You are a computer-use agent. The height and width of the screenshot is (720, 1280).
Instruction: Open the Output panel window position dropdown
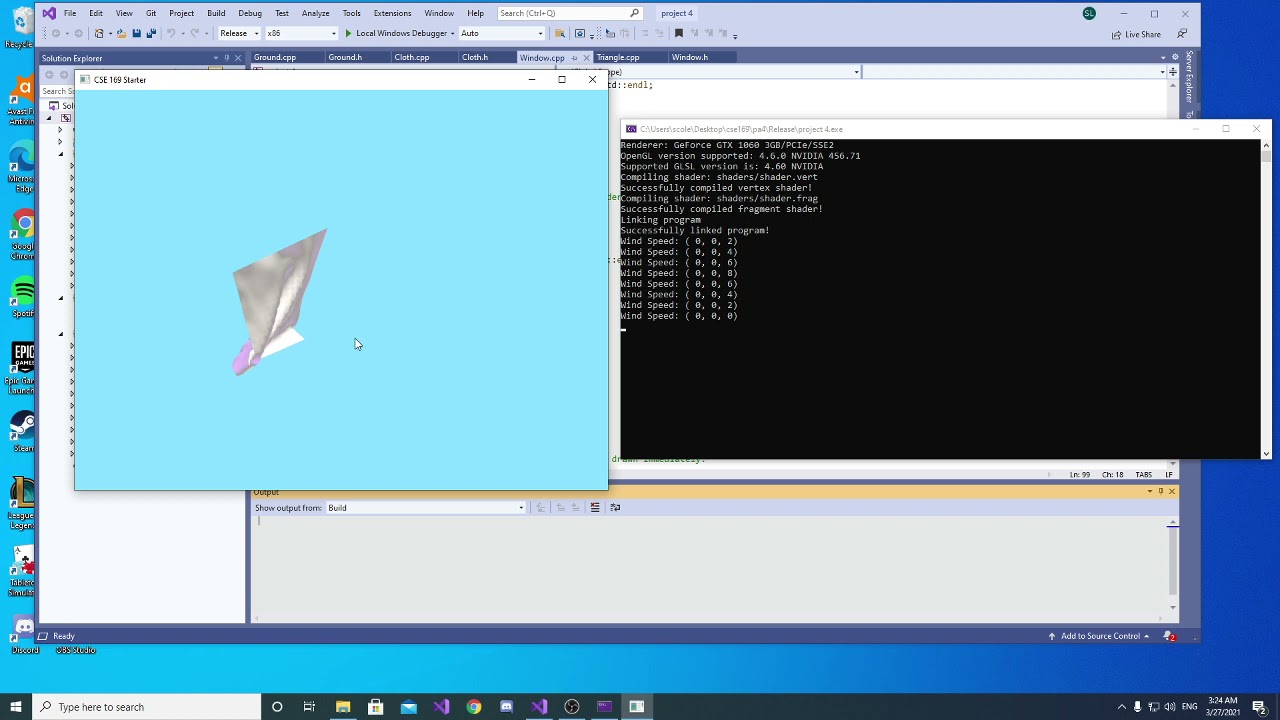[x=1150, y=492]
